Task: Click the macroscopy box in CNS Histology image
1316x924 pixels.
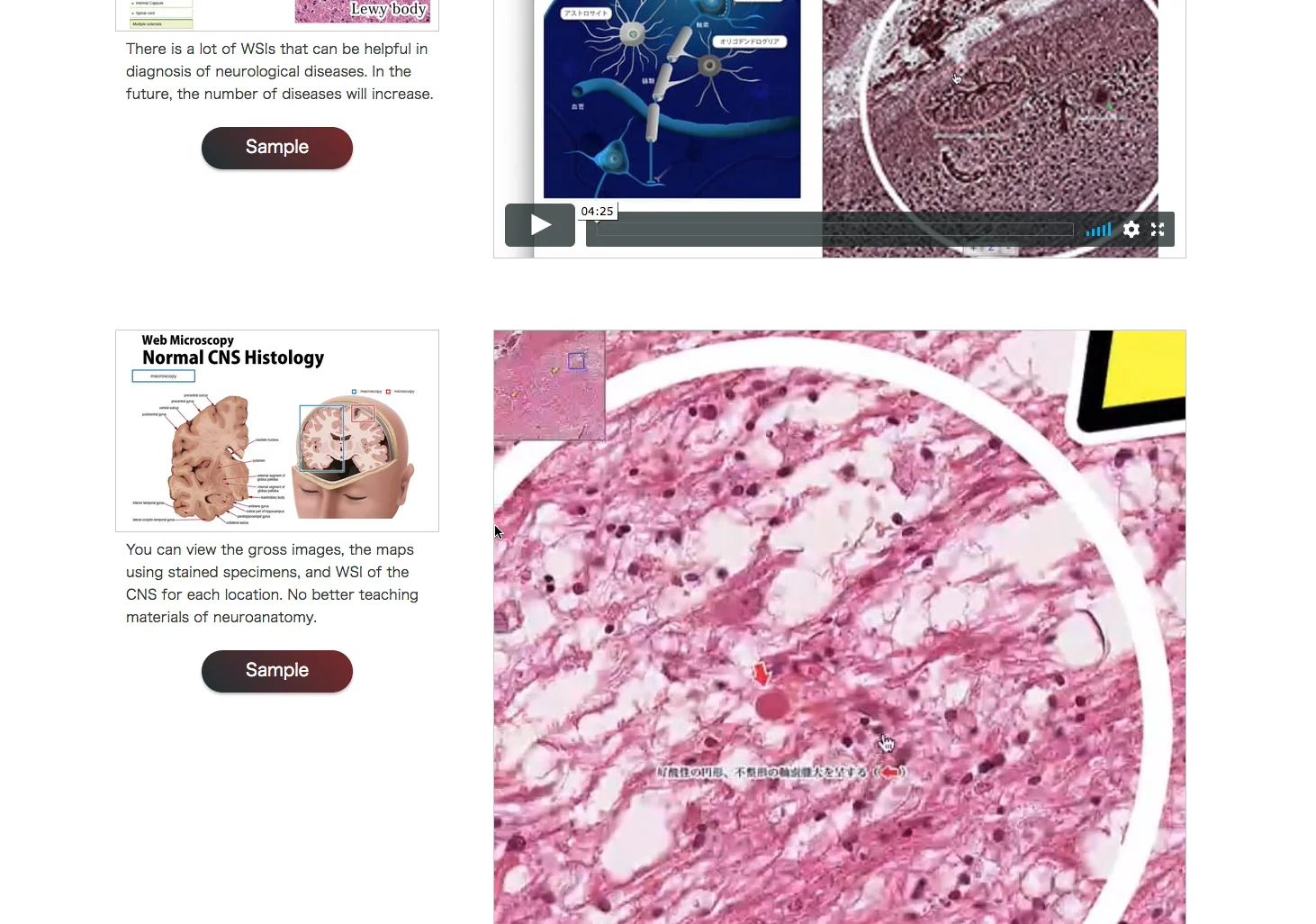Action: click(163, 376)
